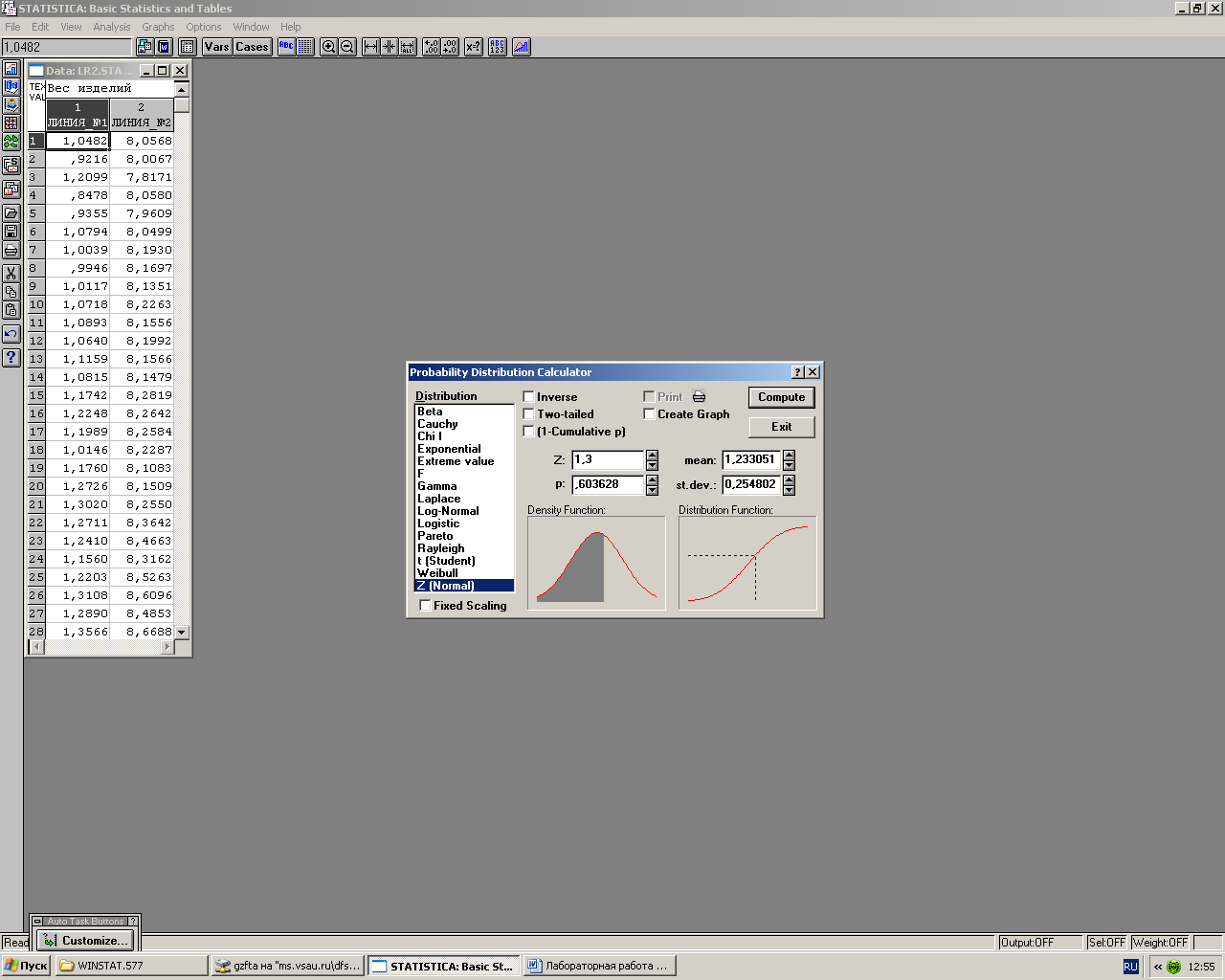The image size is (1225, 980).
Task: Click the help question mark icon in left toolbar
Action: pos(11,358)
